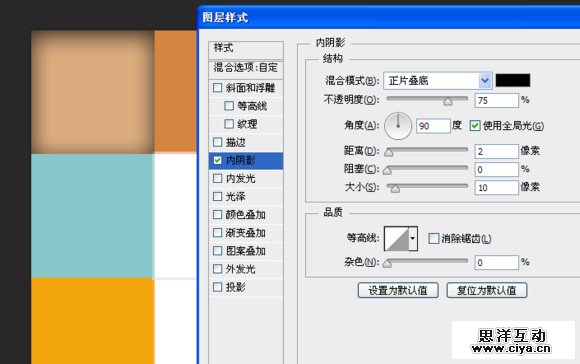The image size is (580, 364).
Task: Select the 投影 style row label
Action: point(236,287)
